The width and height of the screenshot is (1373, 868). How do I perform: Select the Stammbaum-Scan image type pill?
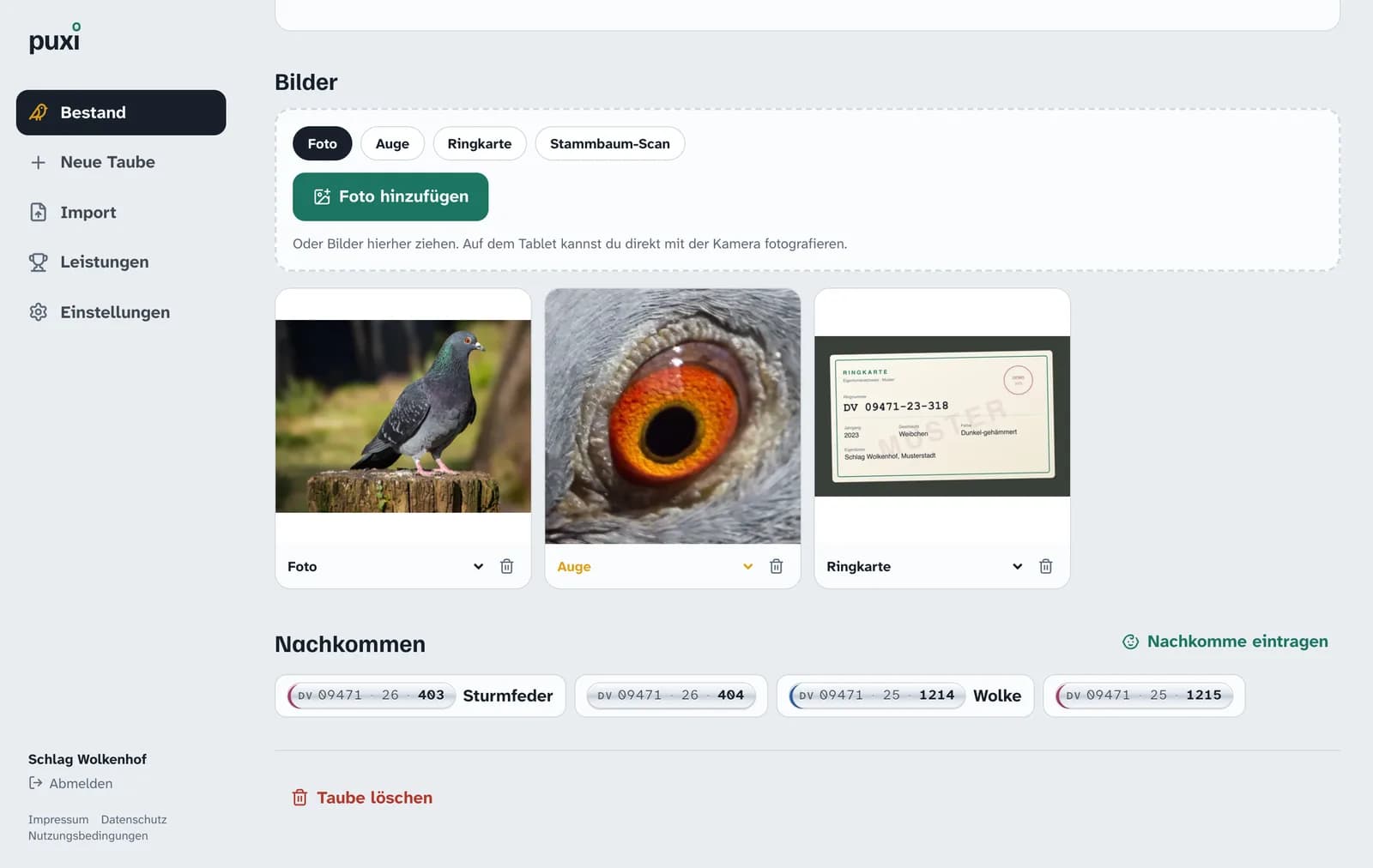tap(610, 143)
